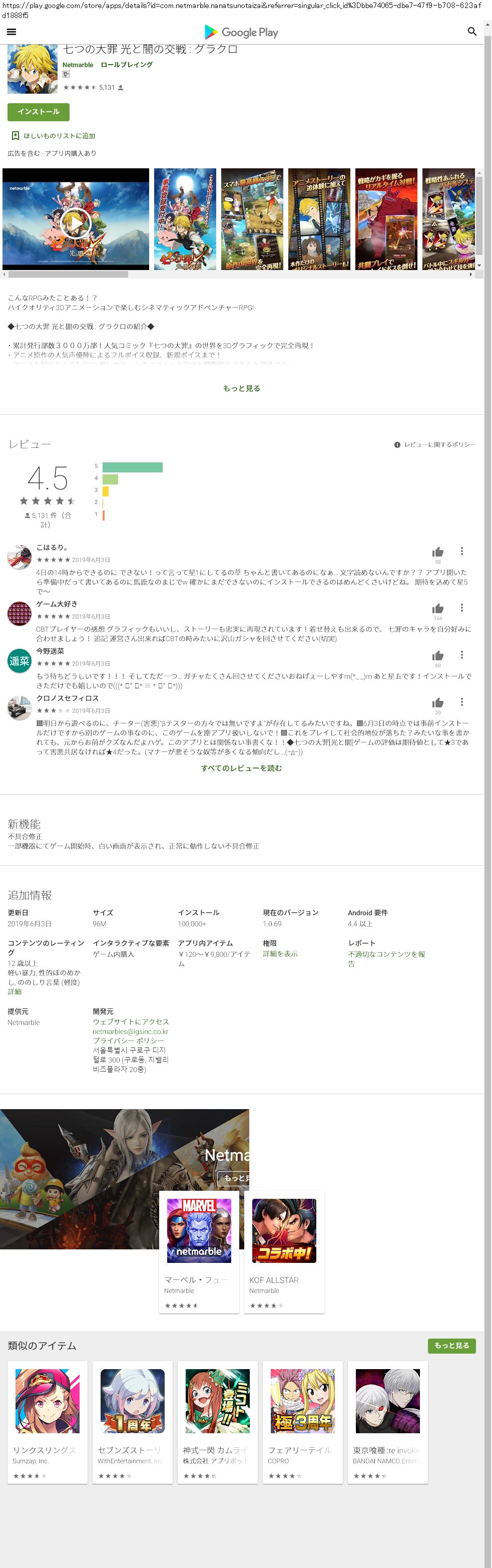The width and height of the screenshot is (492, 1568).
Task: Open more options for クロノスセフィロス's review
Action: click(461, 701)
